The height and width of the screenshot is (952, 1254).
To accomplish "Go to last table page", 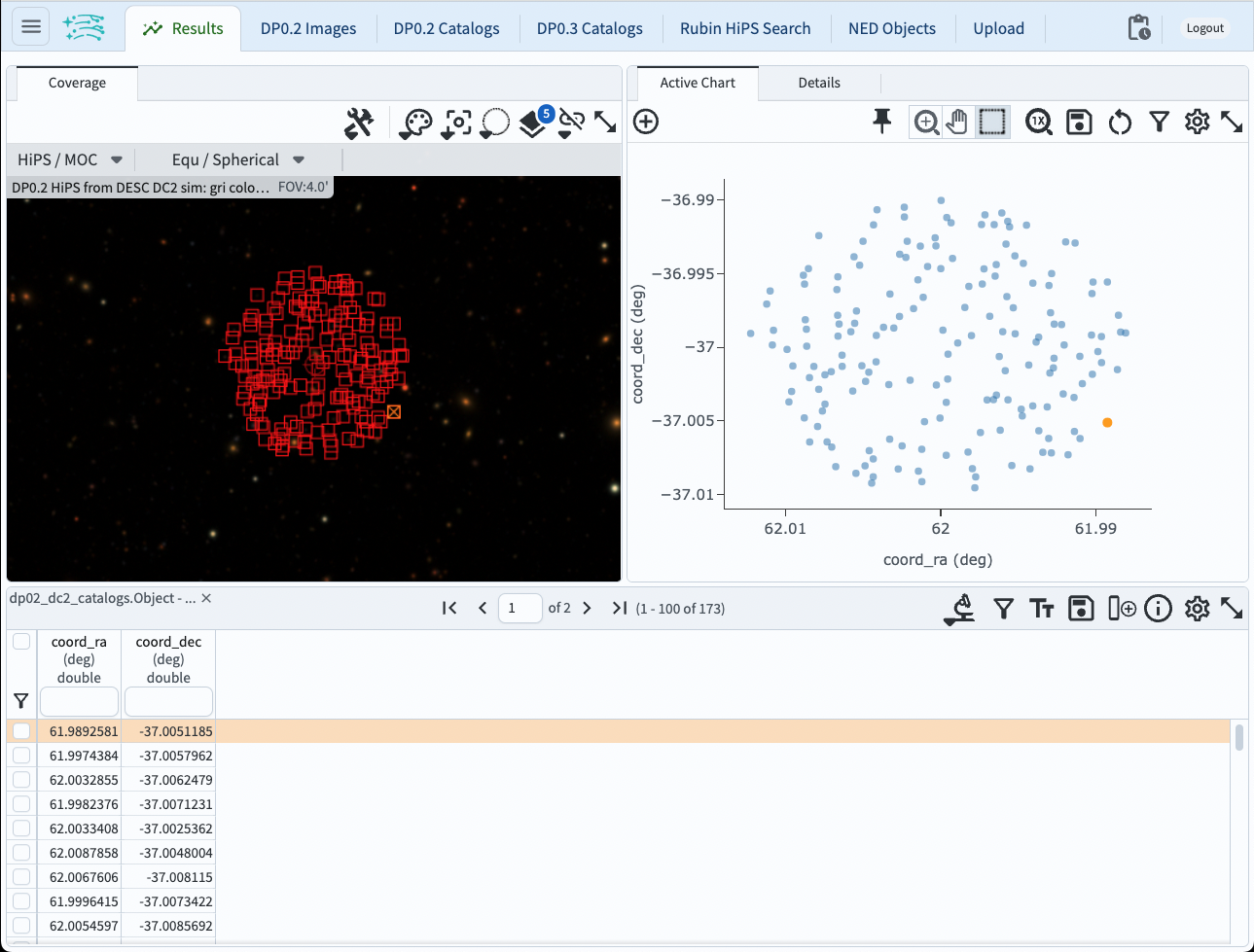I will point(619,608).
